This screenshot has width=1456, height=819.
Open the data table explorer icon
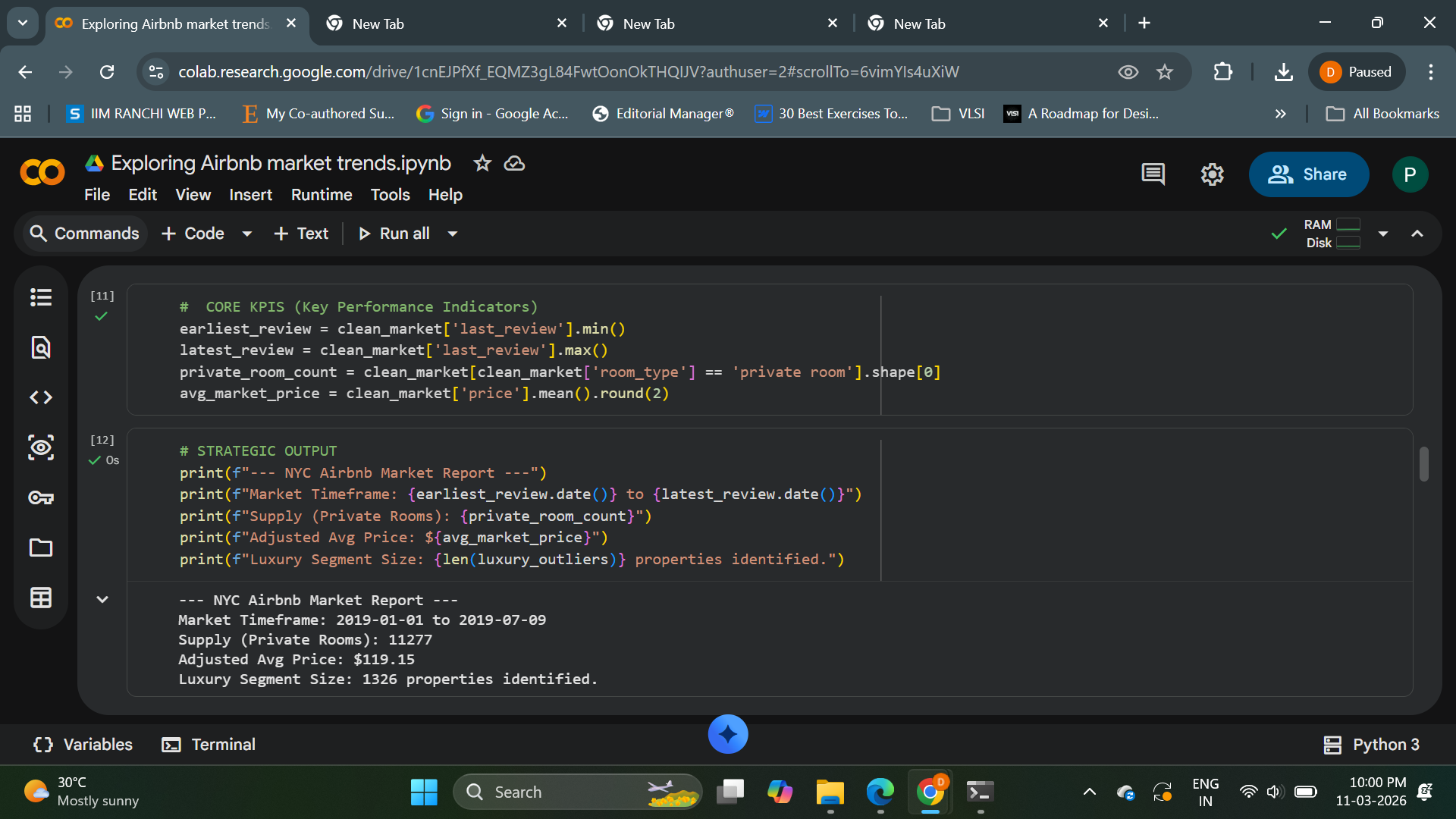[41, 598]
